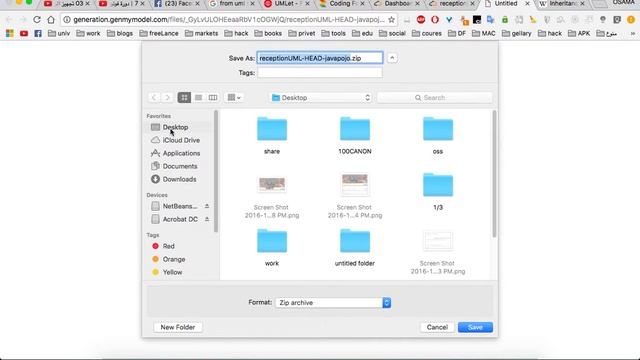This screenshot has height=360, width=640.
Task: Click the browser address bar
Action: point(229,20)
